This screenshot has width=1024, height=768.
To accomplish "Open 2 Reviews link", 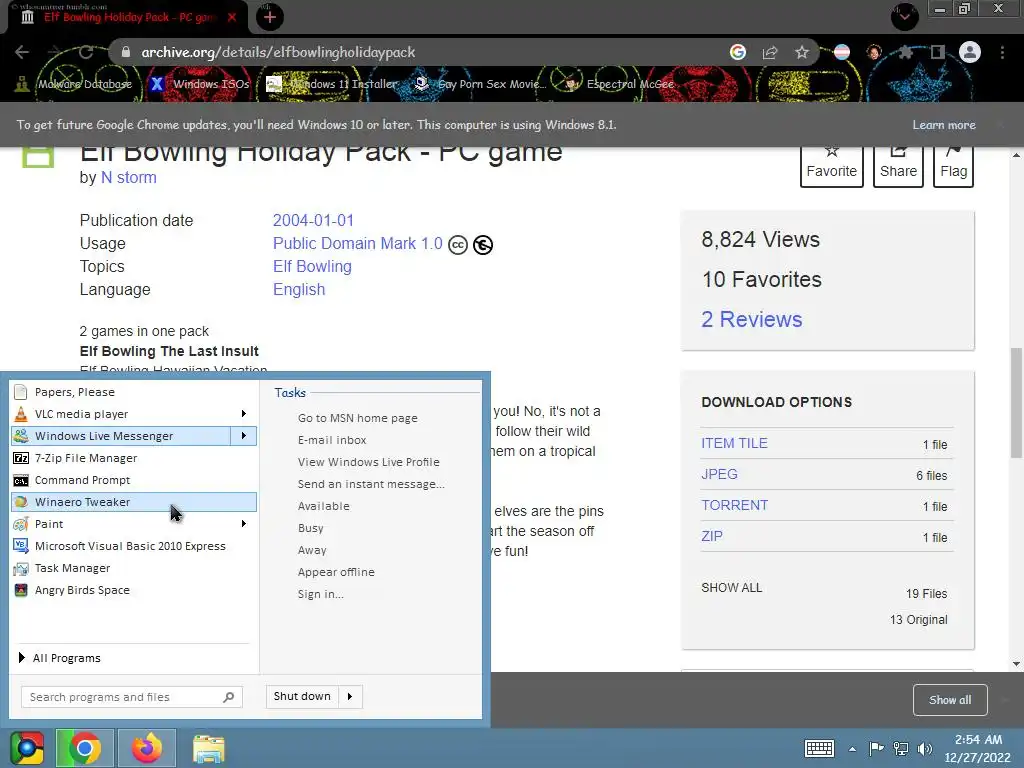I will 752,319.
